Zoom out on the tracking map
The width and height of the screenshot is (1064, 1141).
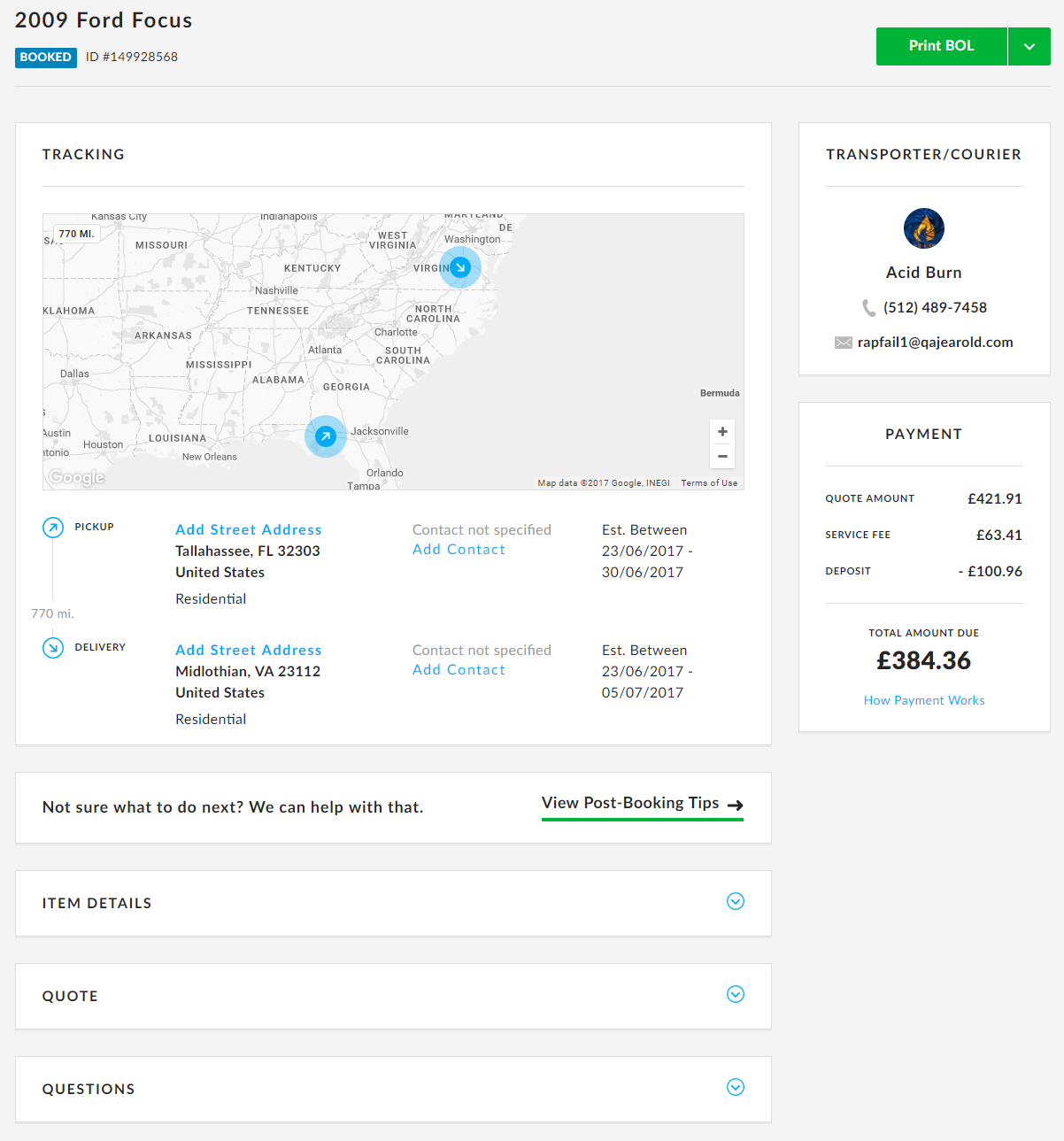coord(722,457)
